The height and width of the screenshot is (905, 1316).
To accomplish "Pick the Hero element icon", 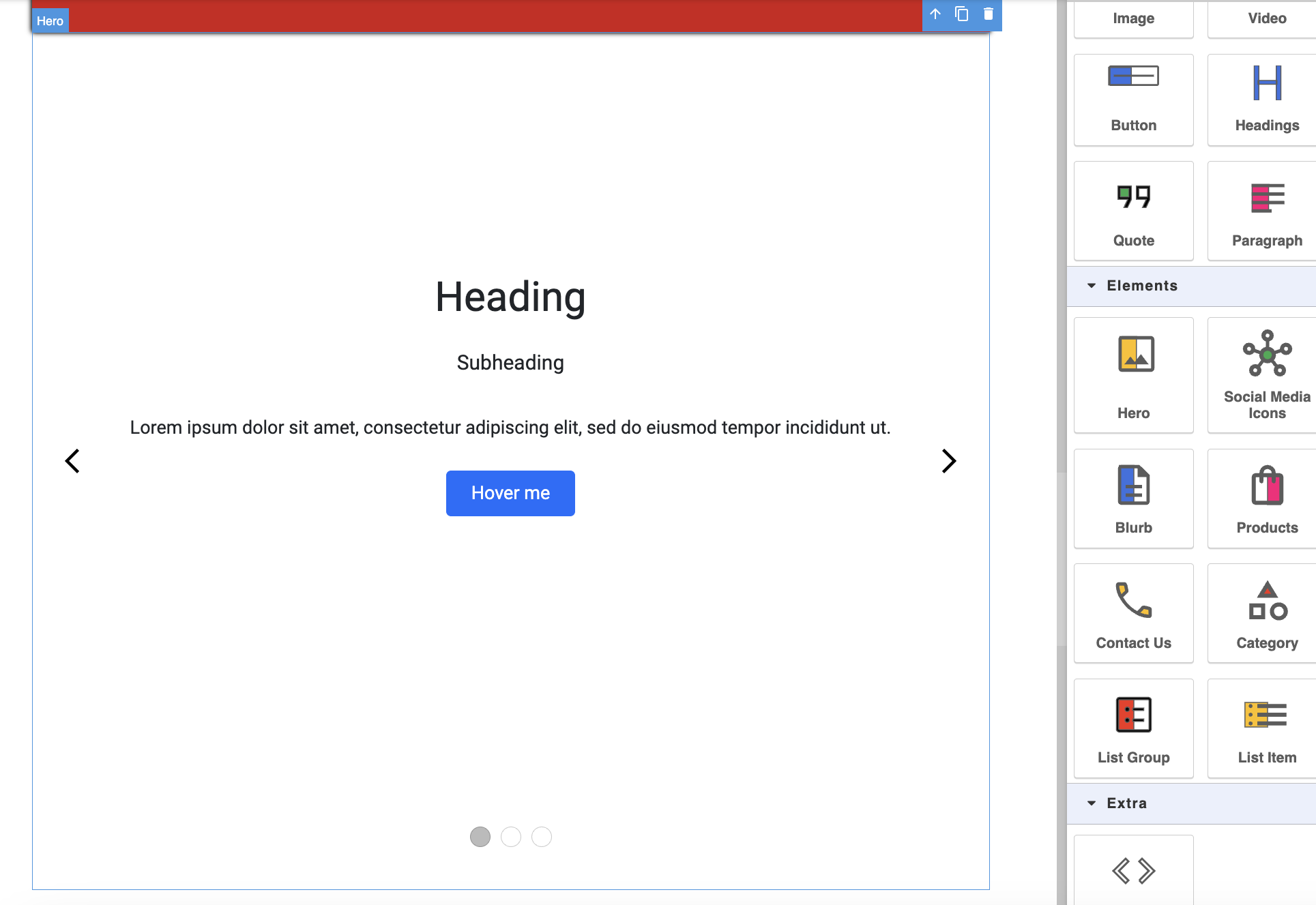I will click(1136, 354).
